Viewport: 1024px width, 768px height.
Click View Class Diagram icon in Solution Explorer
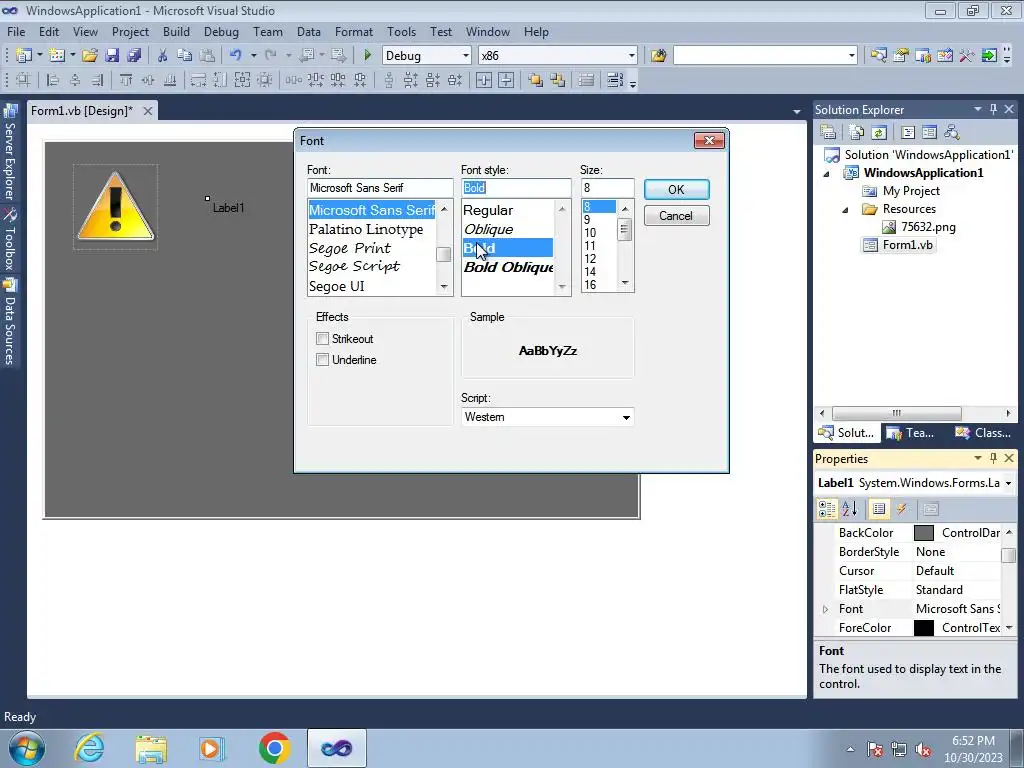[952, 133]
